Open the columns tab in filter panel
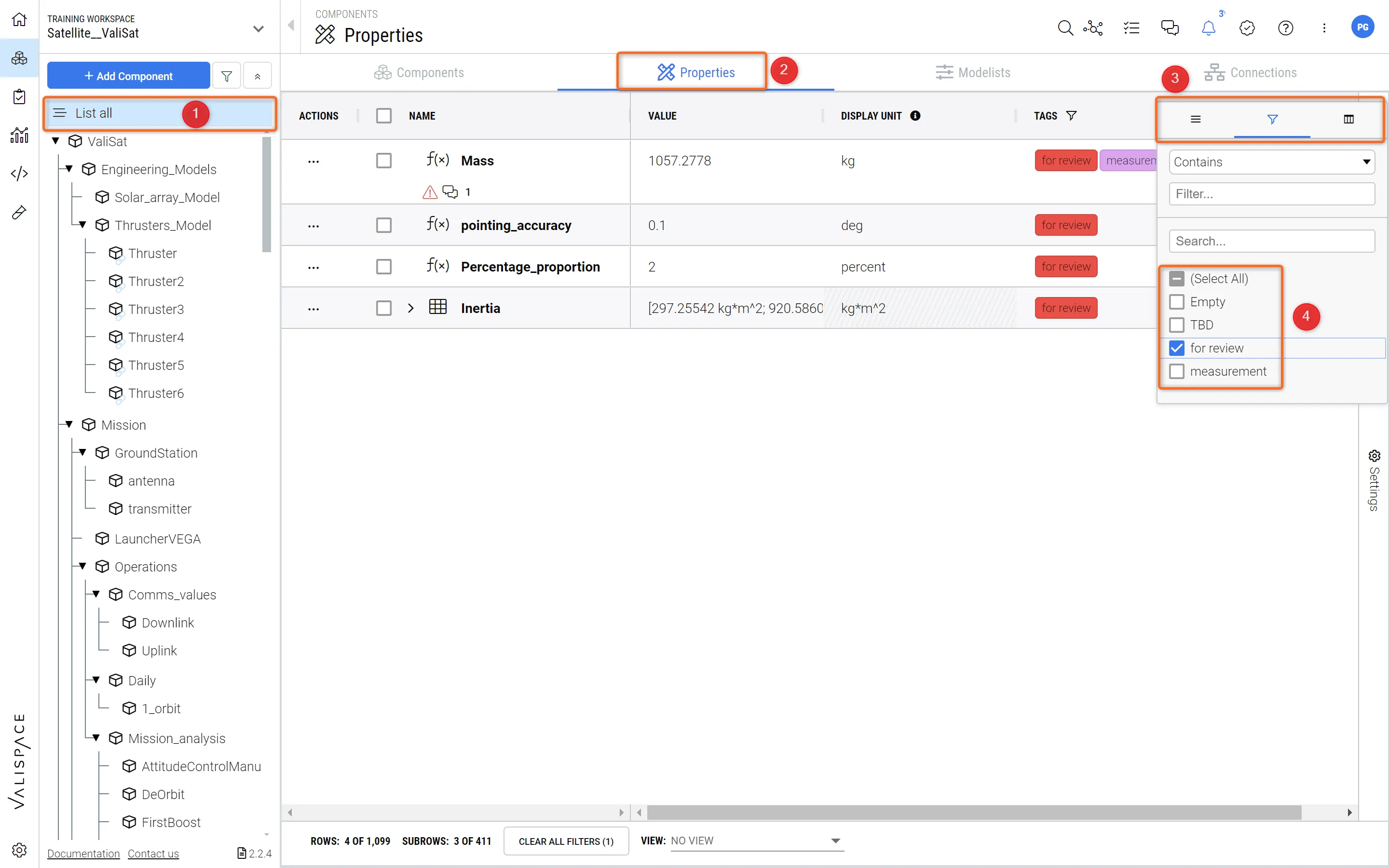 coord(1348,119)
